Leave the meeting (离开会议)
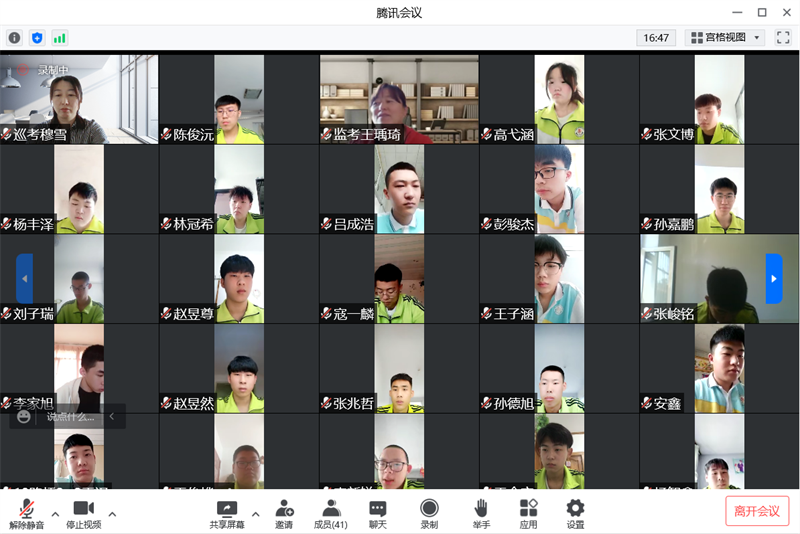The height and width of the screenshot is (534, 800). 757,511
